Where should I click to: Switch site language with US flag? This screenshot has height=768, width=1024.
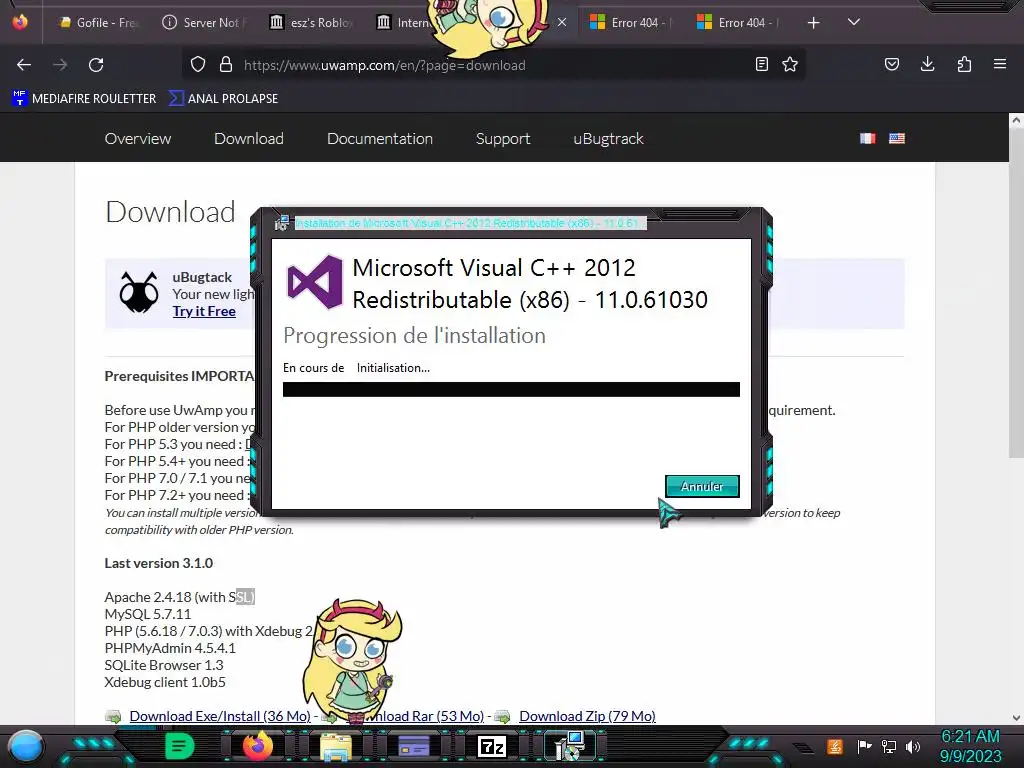897,138
